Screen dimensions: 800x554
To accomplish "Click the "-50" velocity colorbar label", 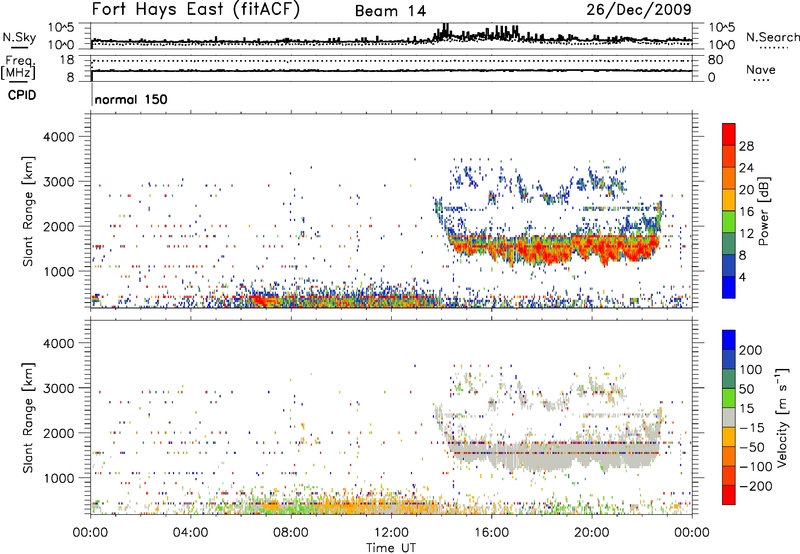I will 751,447.
